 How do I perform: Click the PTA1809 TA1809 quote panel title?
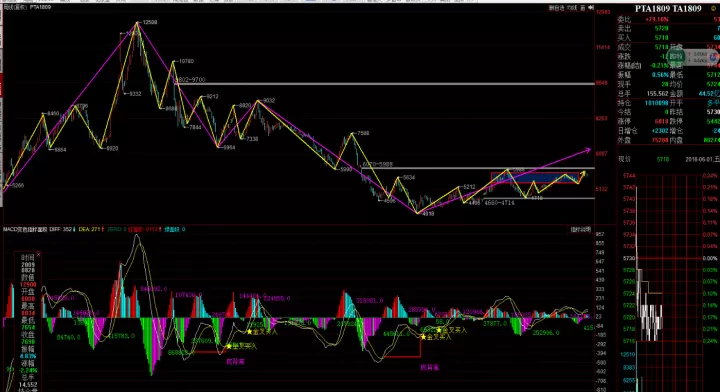668,9
